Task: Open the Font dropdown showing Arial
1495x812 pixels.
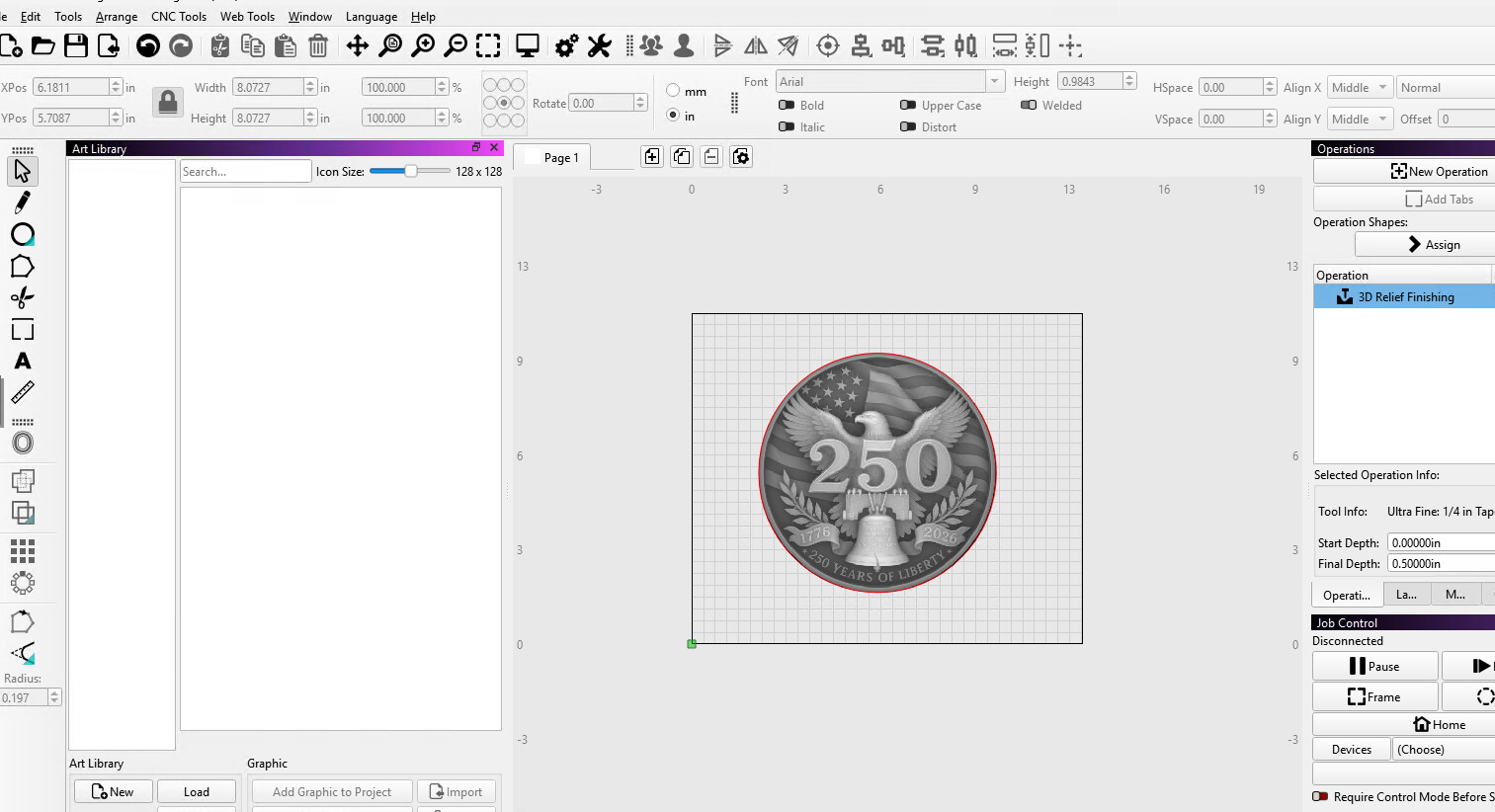Action: (x=890, y=81)
